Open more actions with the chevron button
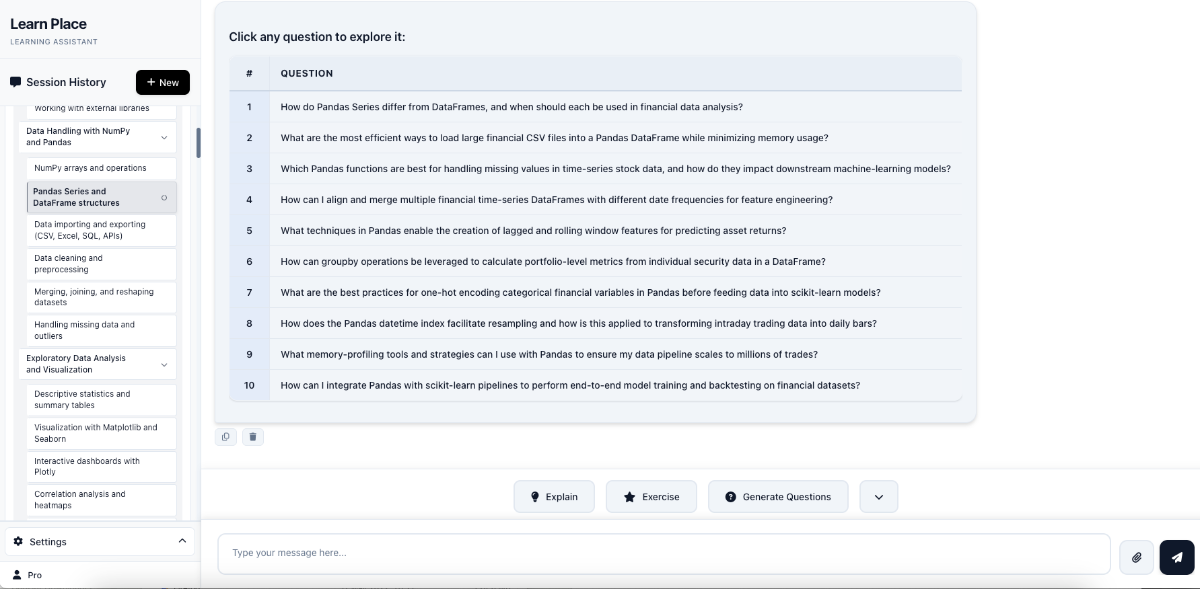1200x589 pixels. click(878, 496)
